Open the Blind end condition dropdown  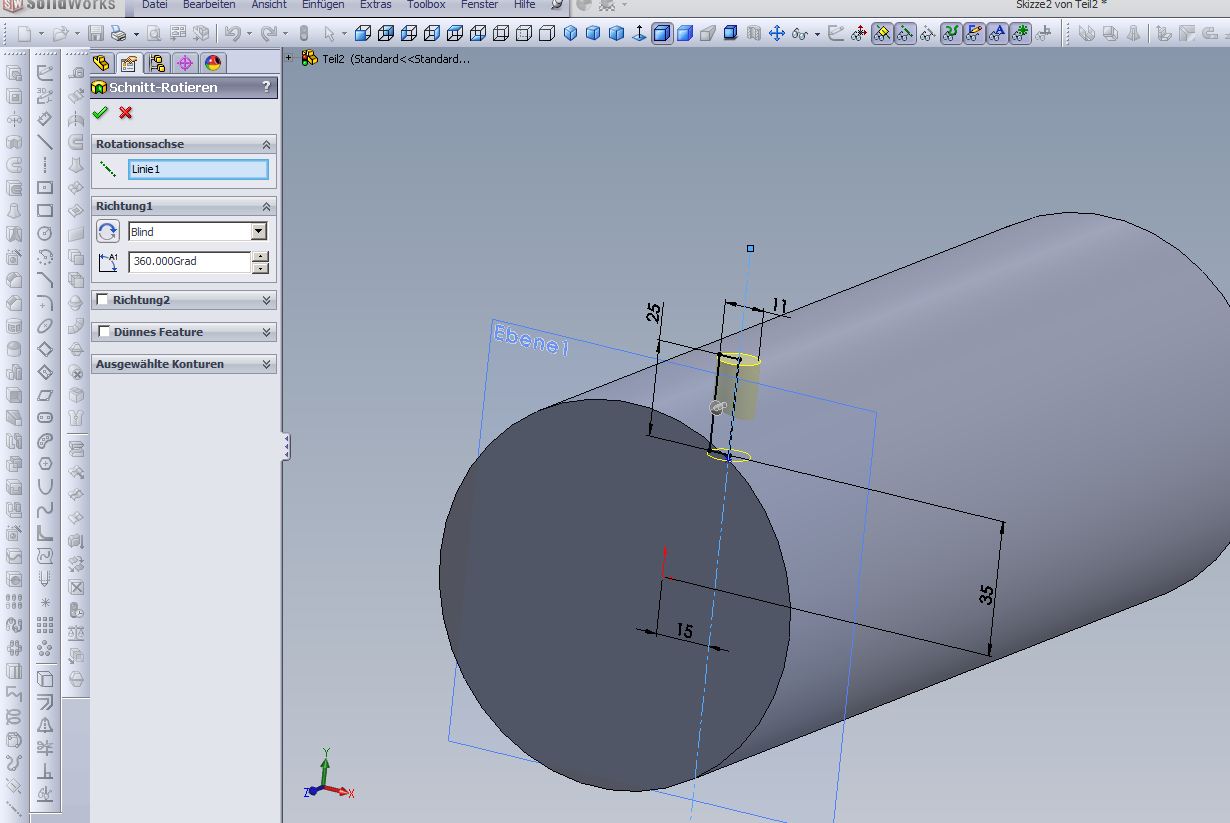259,232
